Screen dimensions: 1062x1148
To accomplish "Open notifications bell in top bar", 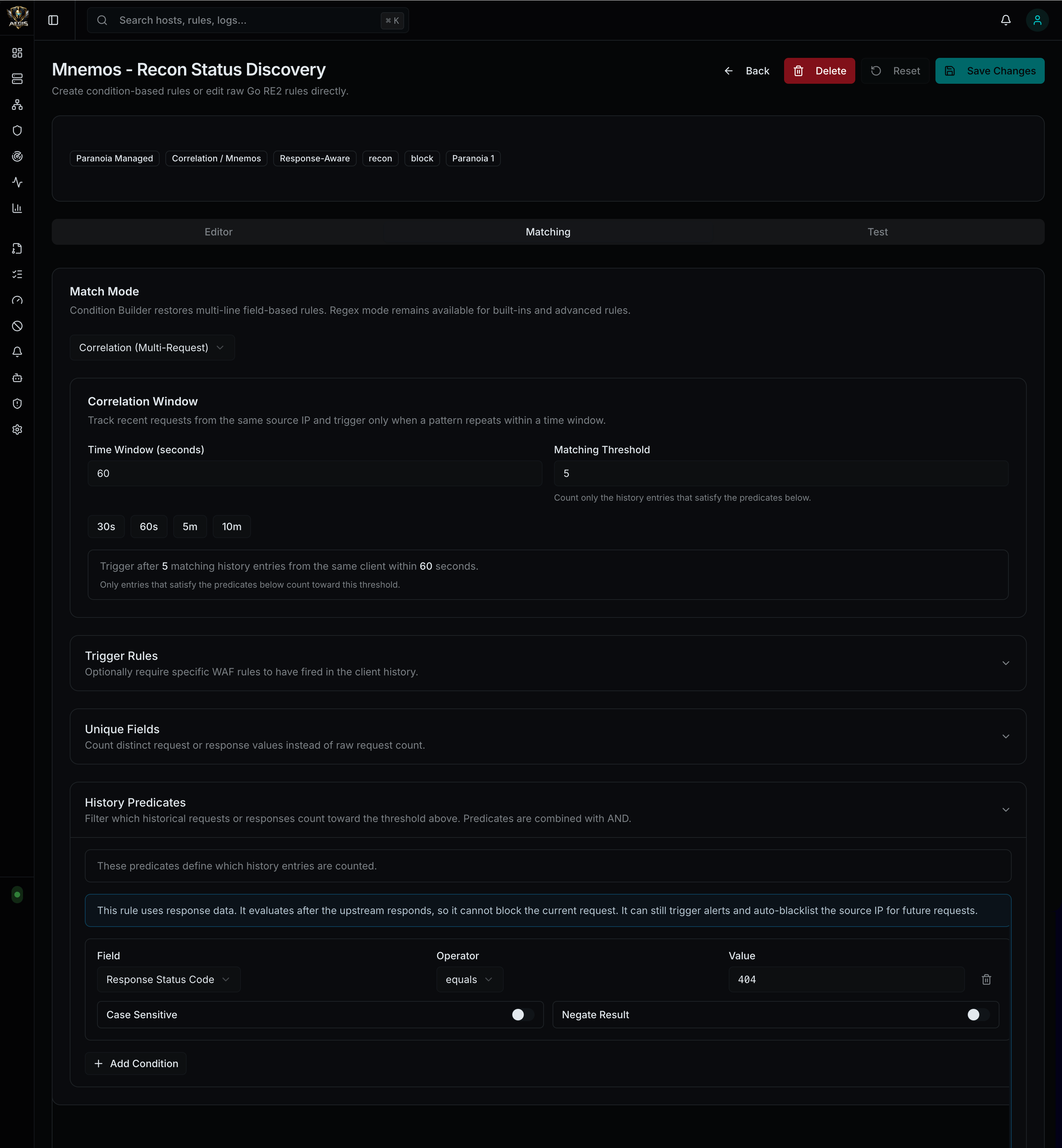I will (1006, 20).
